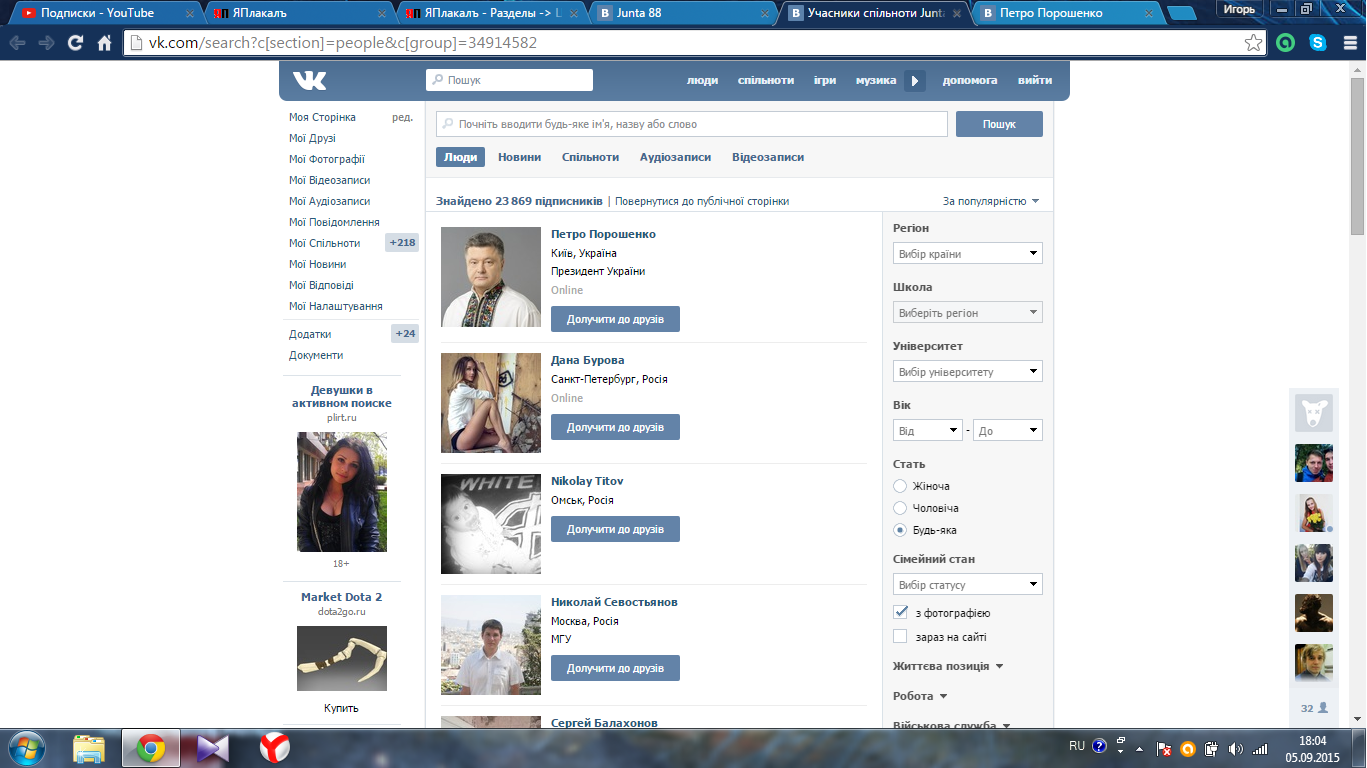Open the 'Виберіть регіон' school dropdown

point(968,312)
